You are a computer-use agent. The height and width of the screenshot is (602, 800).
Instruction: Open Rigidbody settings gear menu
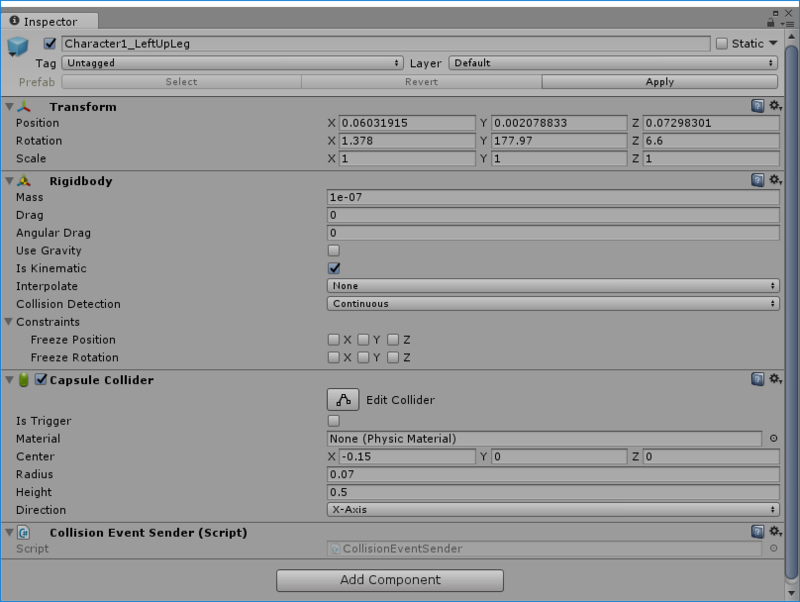776,180
